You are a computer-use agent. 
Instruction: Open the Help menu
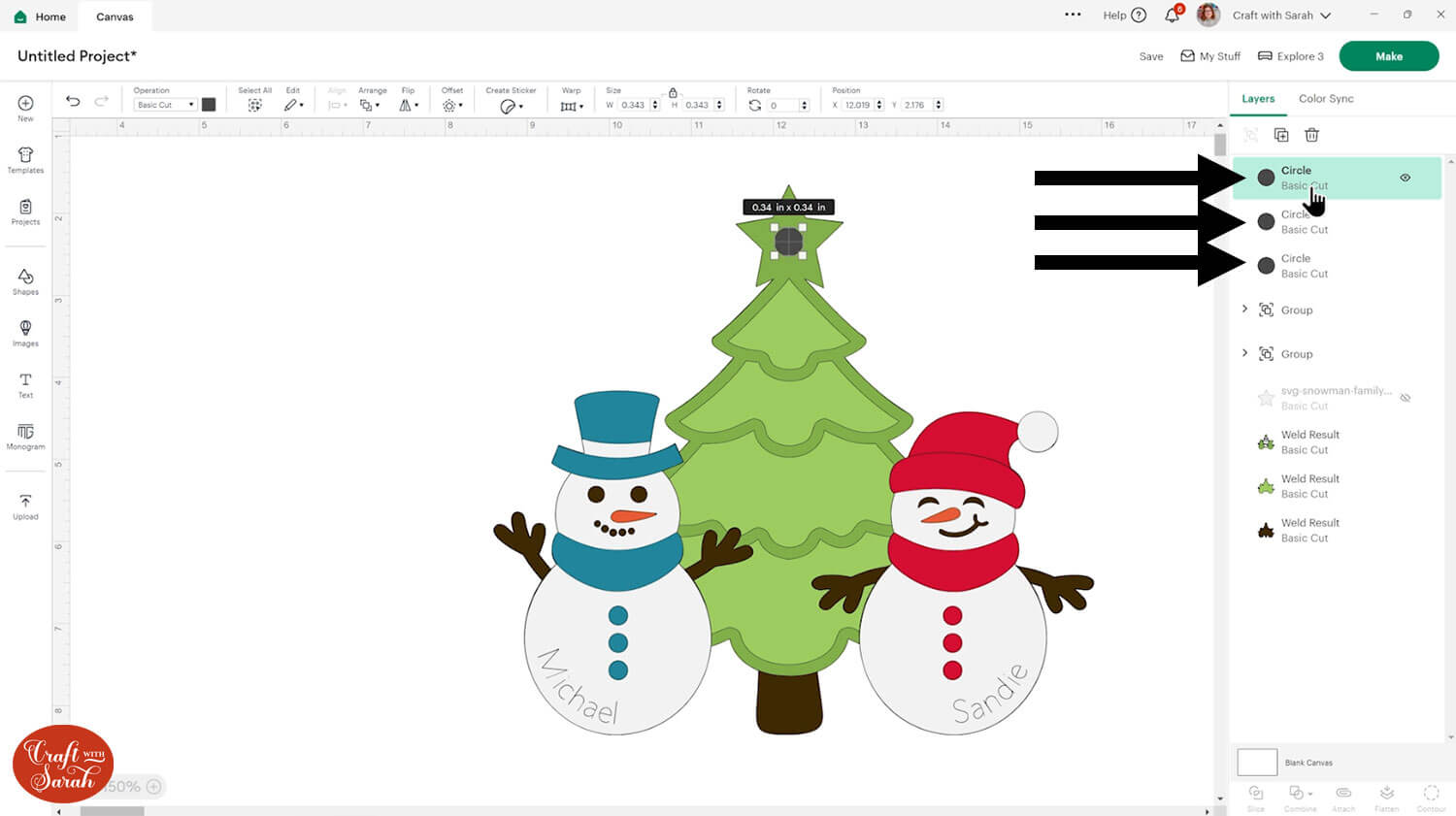(1124, 16)
